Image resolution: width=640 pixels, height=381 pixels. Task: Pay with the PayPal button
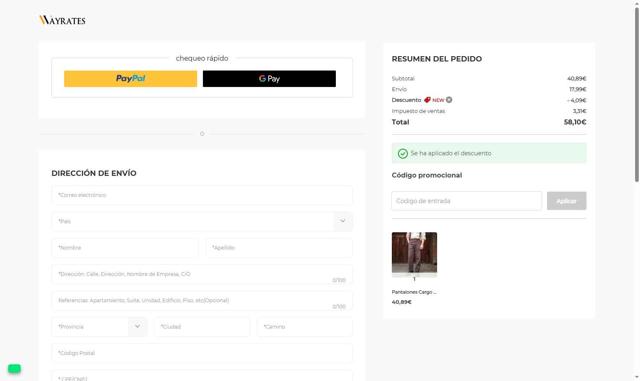(x=131, y=78)
